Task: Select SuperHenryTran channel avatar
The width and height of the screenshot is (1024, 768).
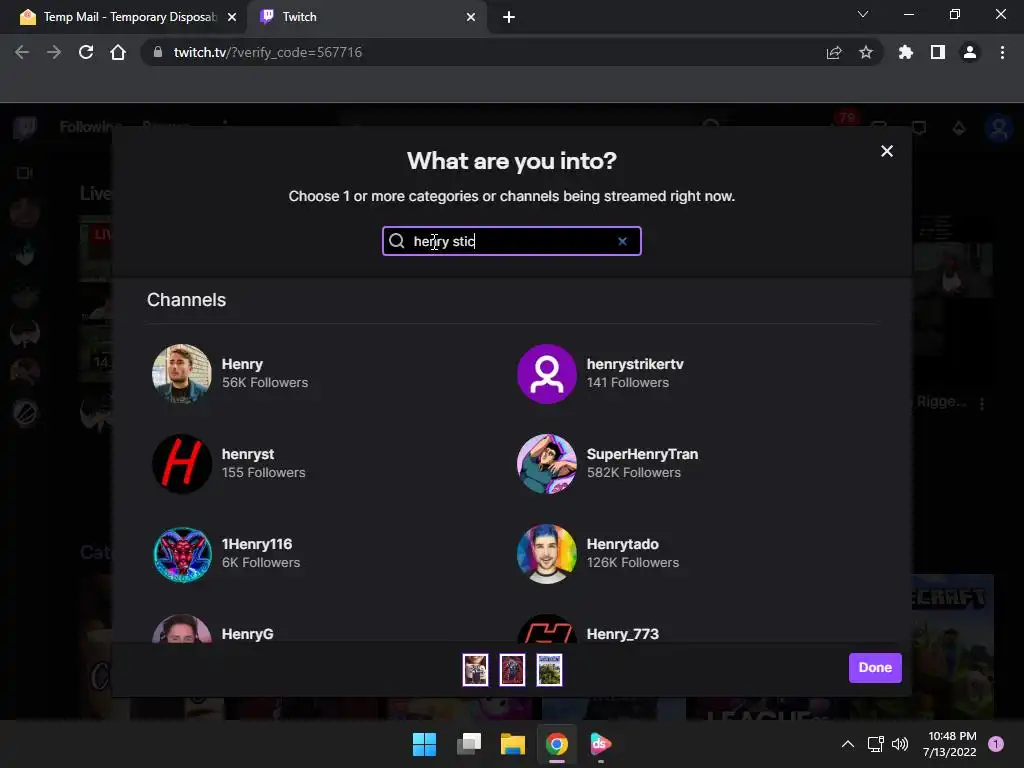Action: pyautogui.click(x=547, y=464)
